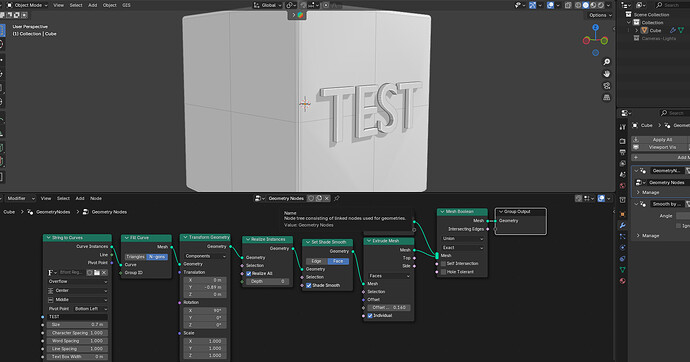Select rendered viewport shading mode
This screenshot has height=362, width=690.
pyautogui.click(x=601, y=5)
